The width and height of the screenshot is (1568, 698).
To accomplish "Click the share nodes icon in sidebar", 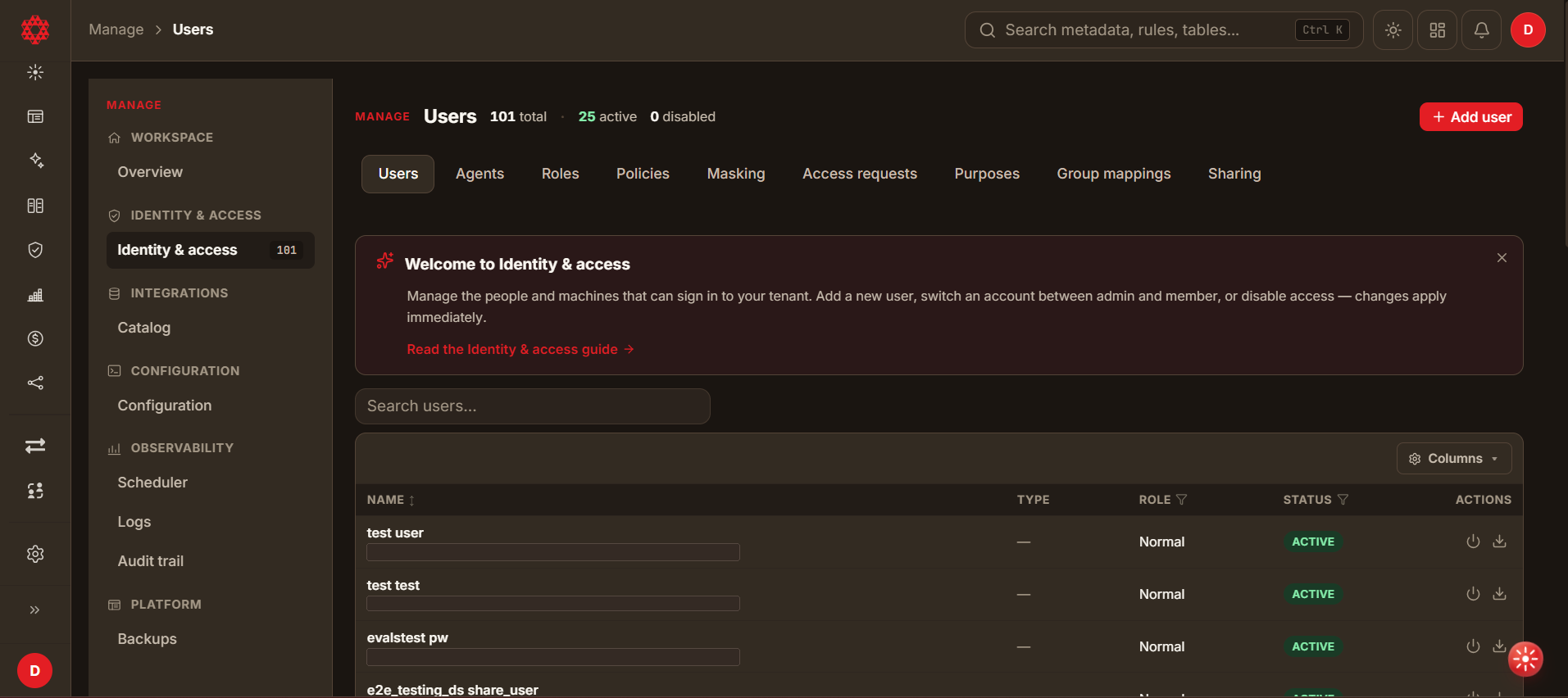I will click(x=35, y=383).
